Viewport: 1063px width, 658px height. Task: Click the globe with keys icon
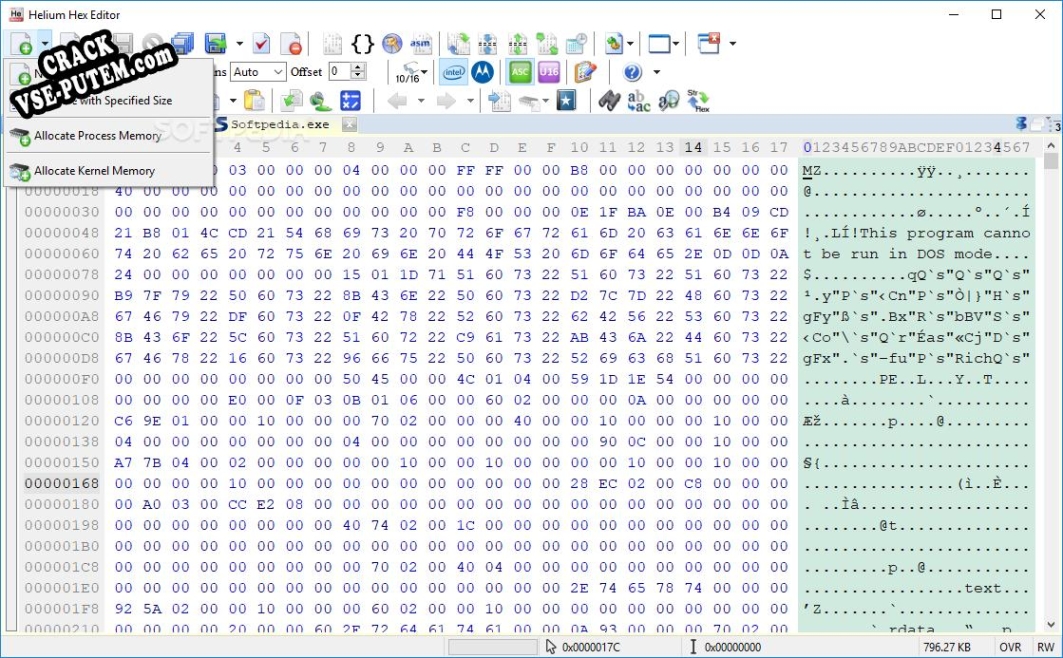[392, 43]
